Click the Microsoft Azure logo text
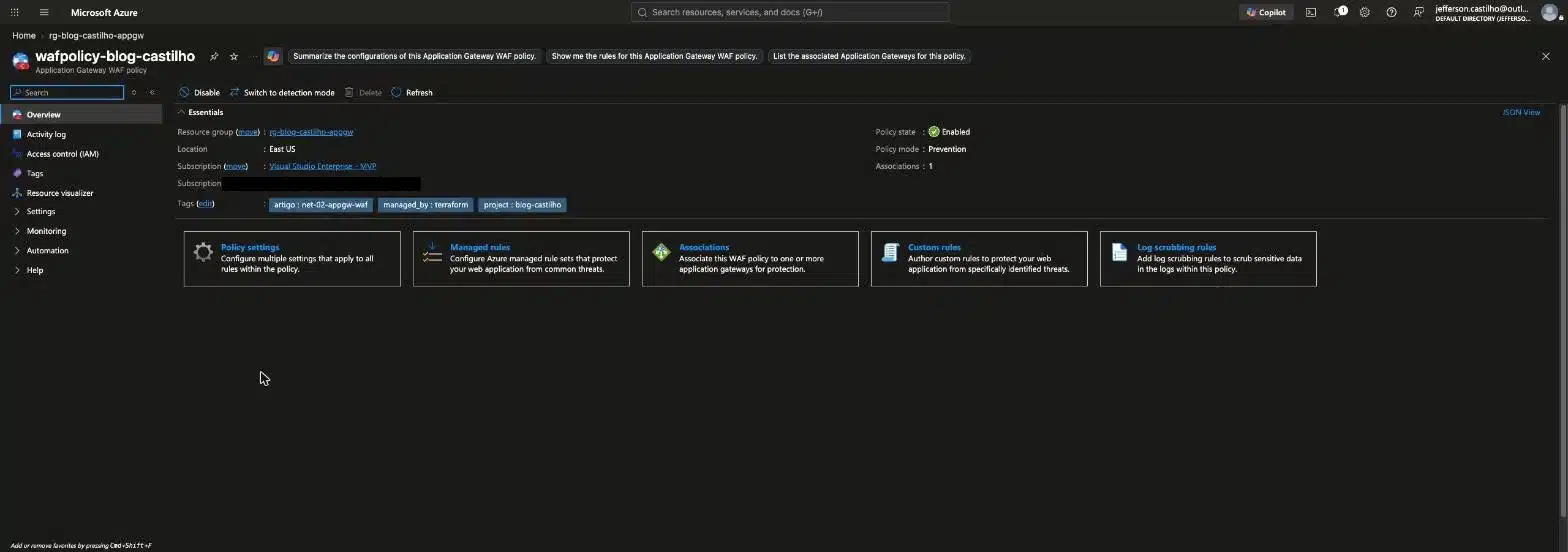 click(x=104, y=12)
